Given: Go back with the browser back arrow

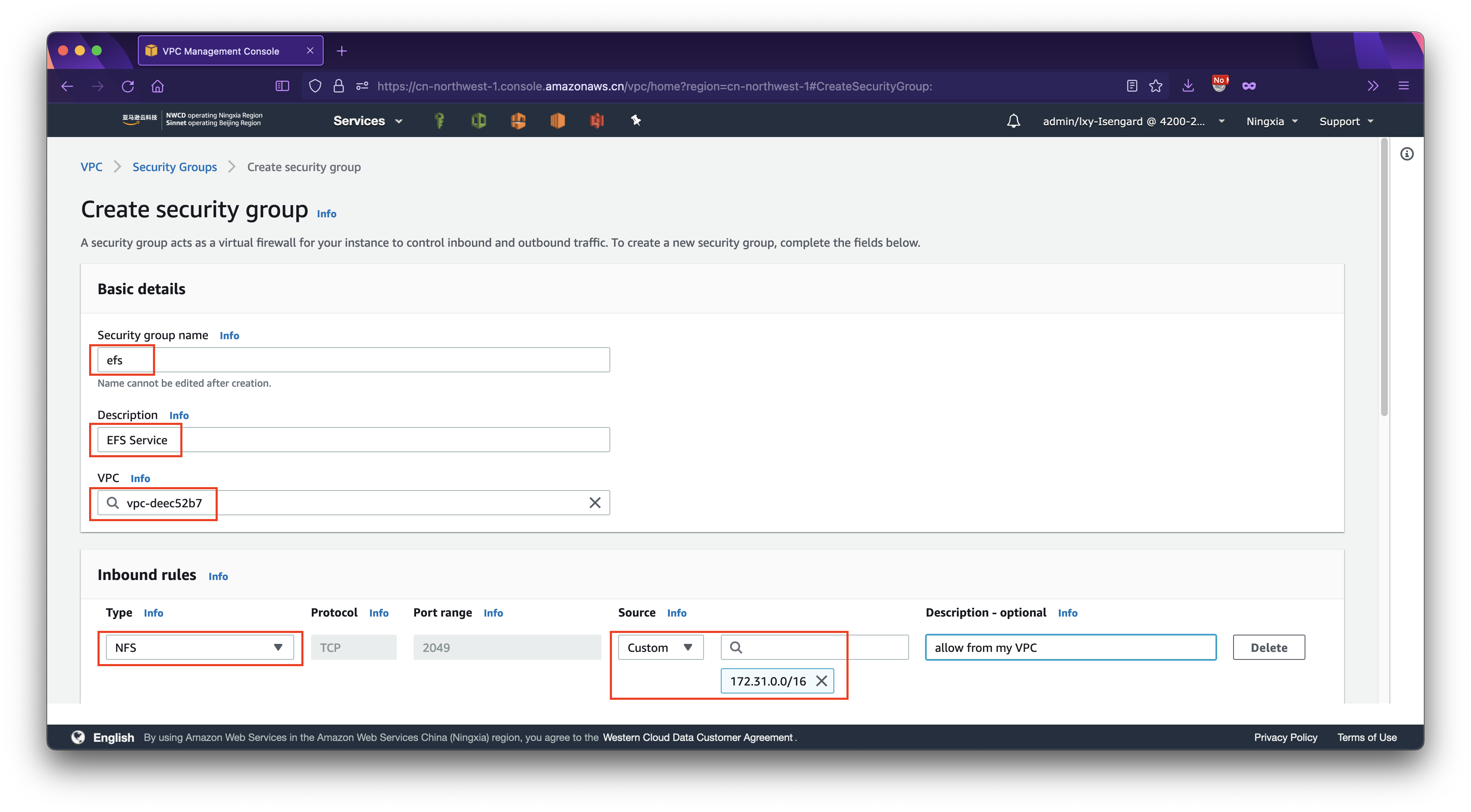Looking at the screenshot, I should [x=67, y=86].
